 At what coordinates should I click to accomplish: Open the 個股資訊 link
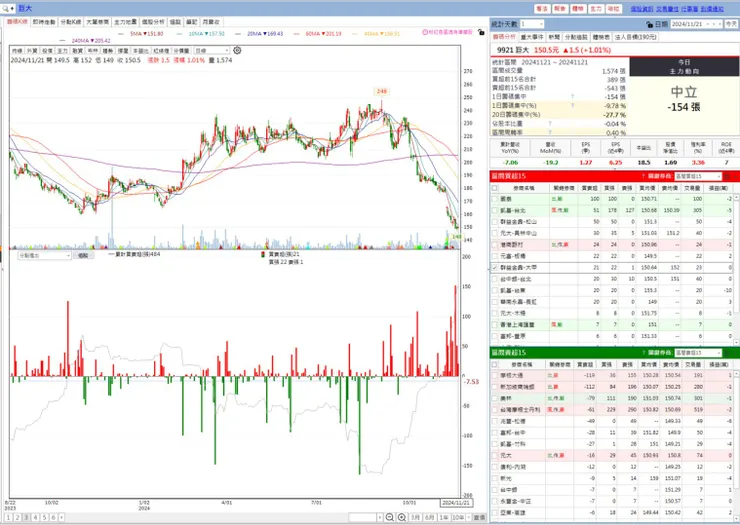click(x=642, y=9)
